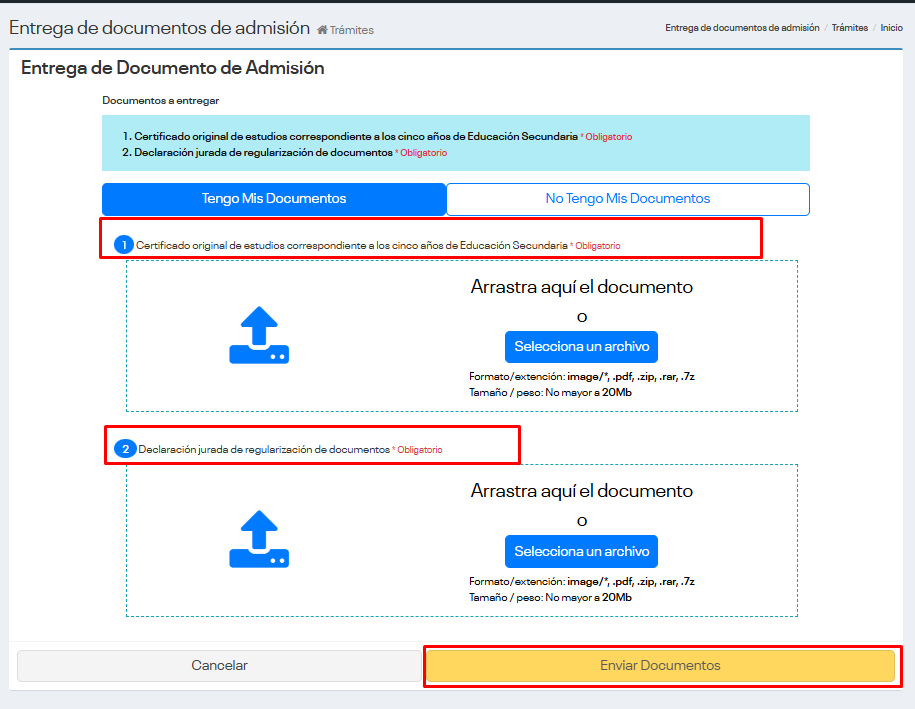Open the No Tengo Mis Documentos tab

[x=627, y=199]
